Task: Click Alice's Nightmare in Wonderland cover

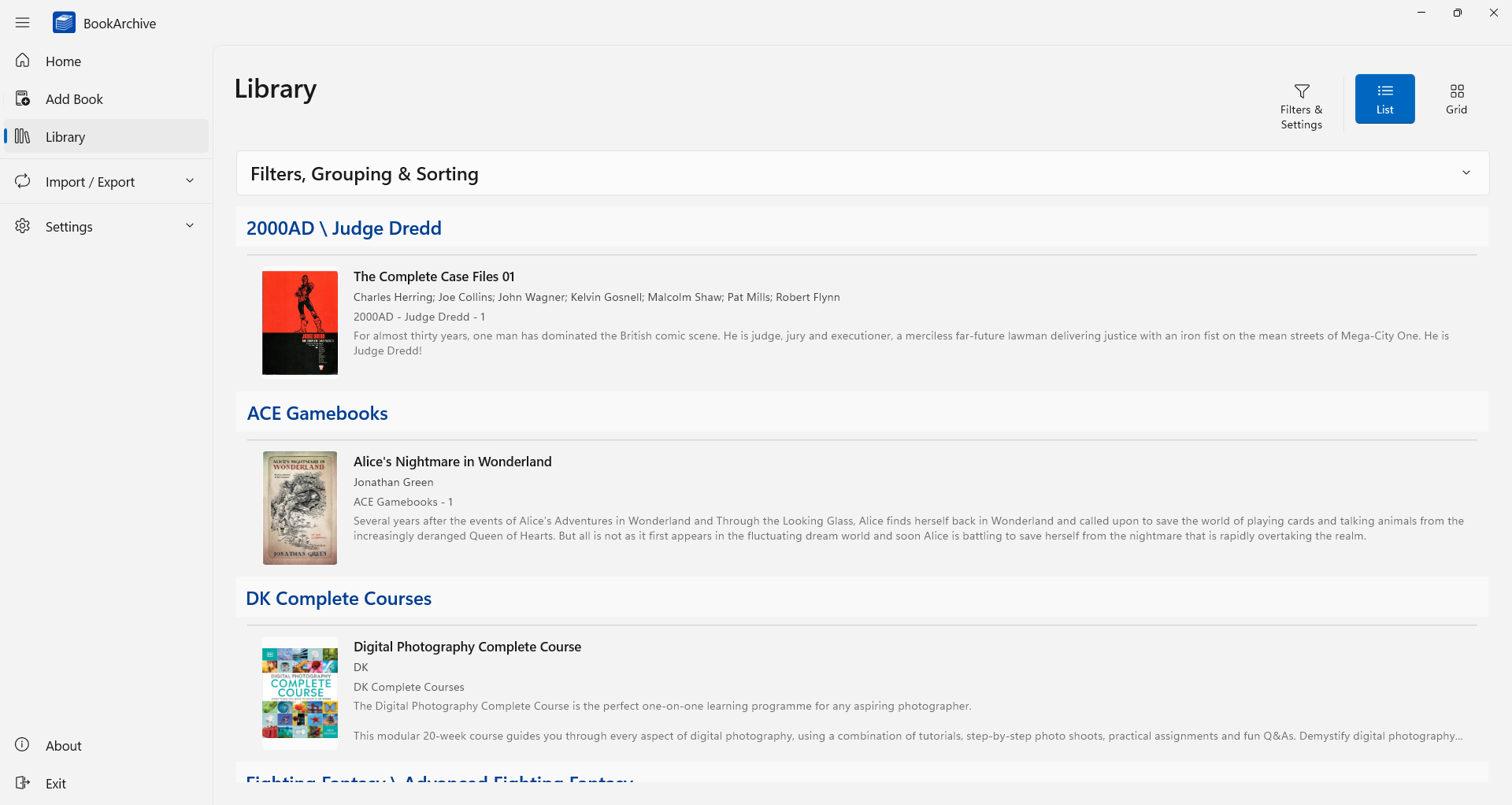Action: (299, 507)
